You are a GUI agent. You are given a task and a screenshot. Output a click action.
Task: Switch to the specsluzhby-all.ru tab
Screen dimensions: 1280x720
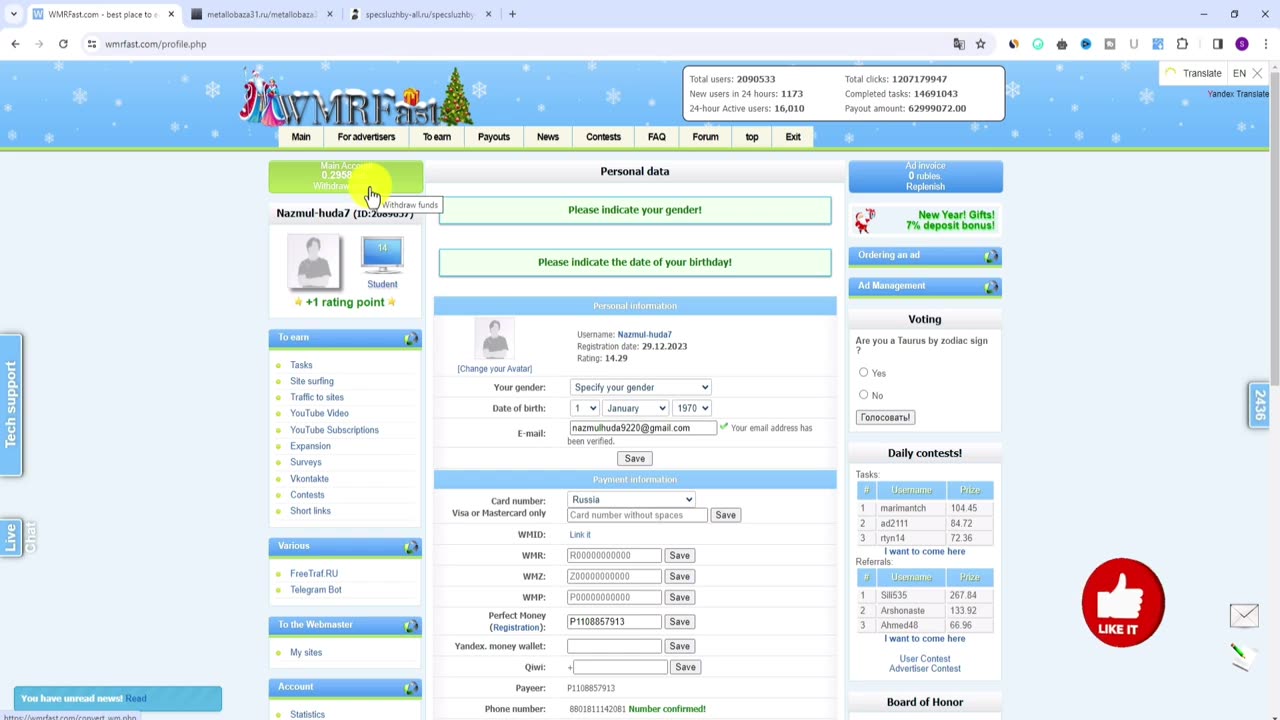(x=420, y=14)
